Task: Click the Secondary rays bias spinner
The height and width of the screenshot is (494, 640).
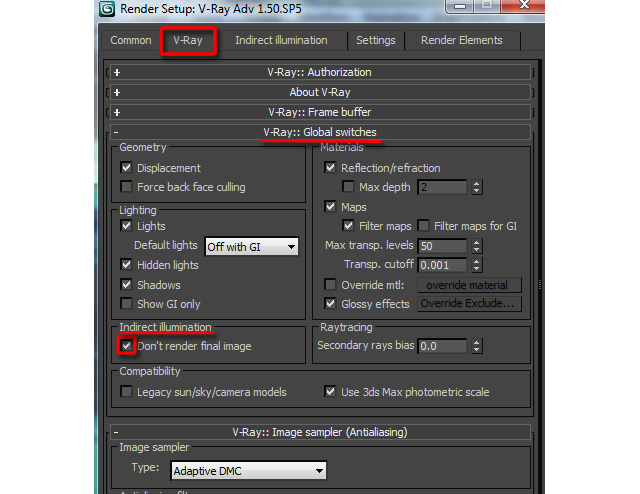Action: tap(477, 346)
